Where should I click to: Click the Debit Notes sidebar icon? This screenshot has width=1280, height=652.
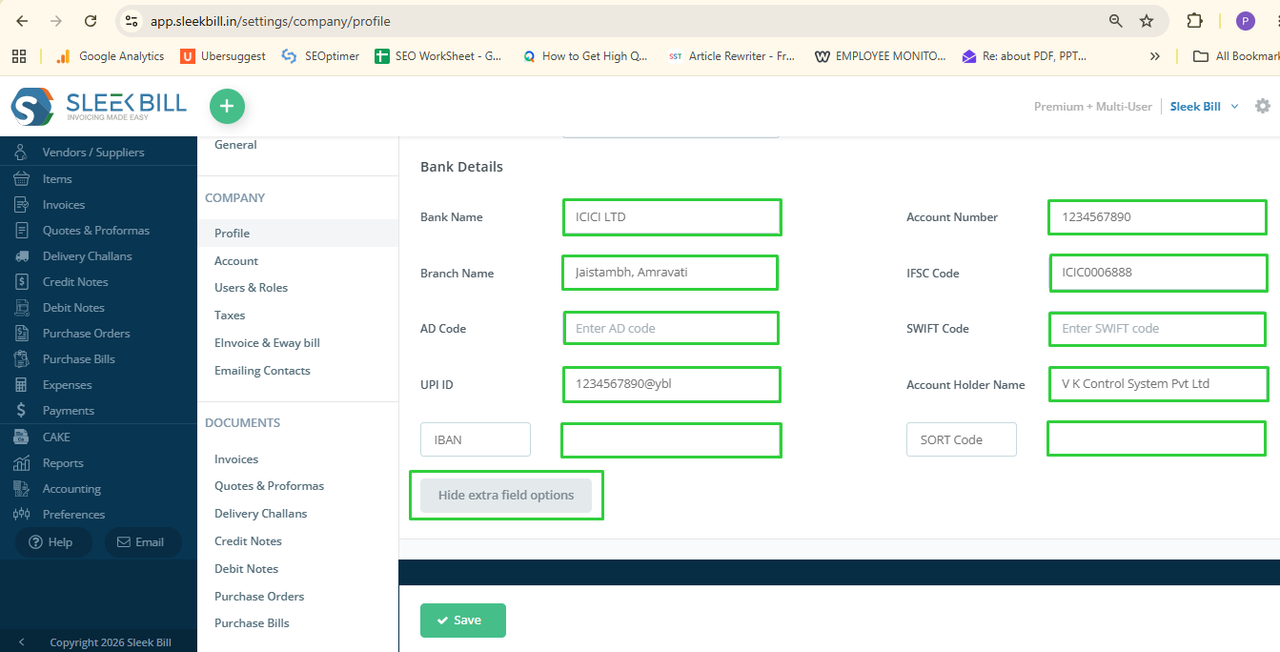[x=21, y=307]
